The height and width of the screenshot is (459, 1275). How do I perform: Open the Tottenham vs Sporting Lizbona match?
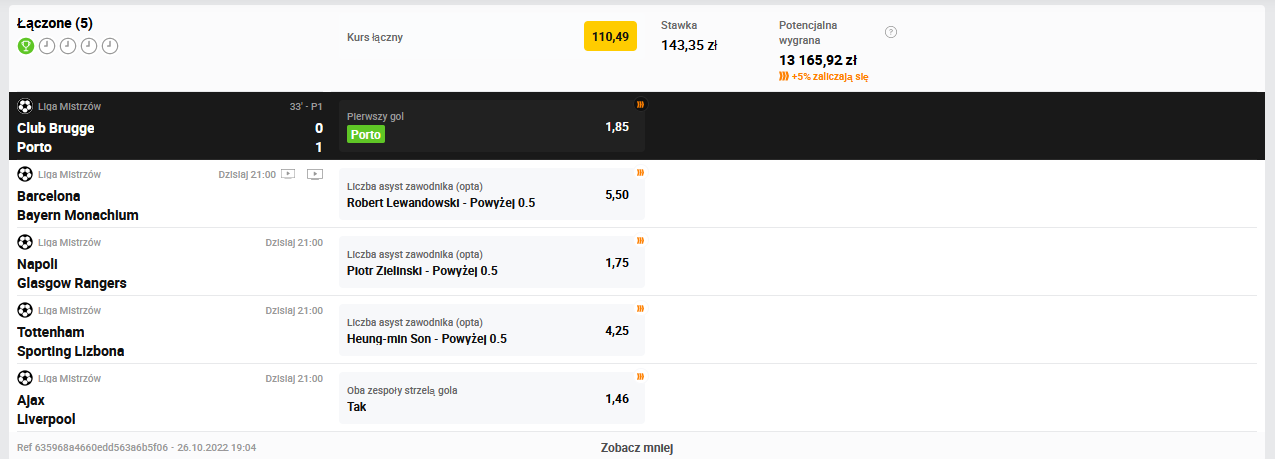tap(170, 330)
